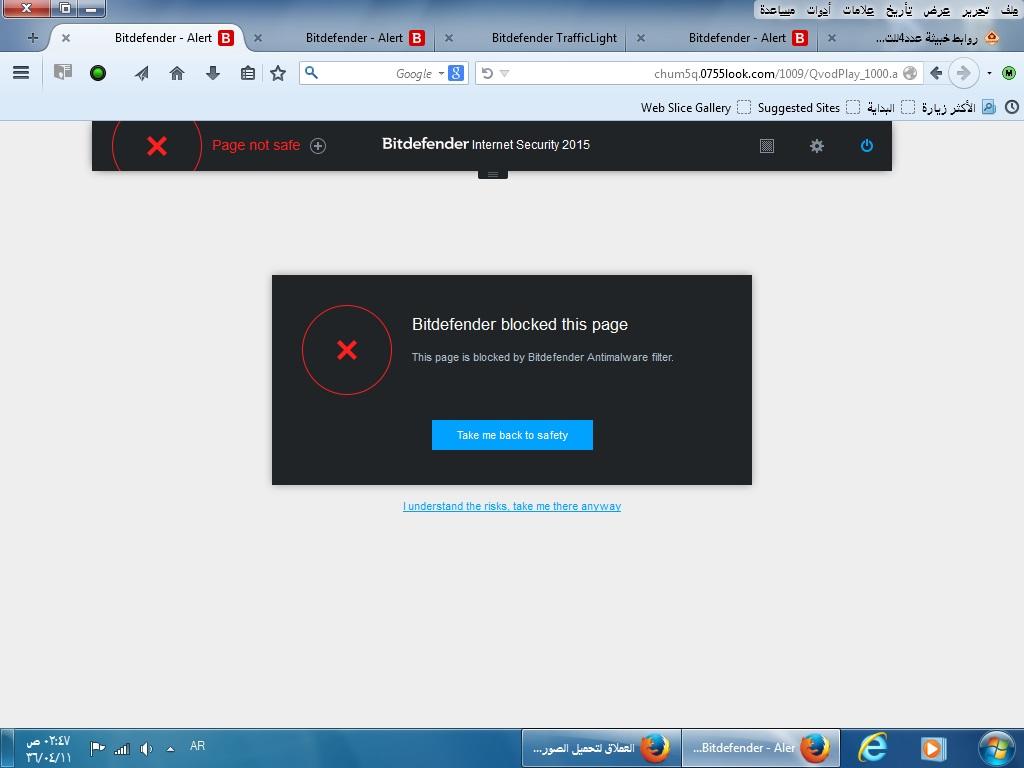Go back using the back arrow

936,73
